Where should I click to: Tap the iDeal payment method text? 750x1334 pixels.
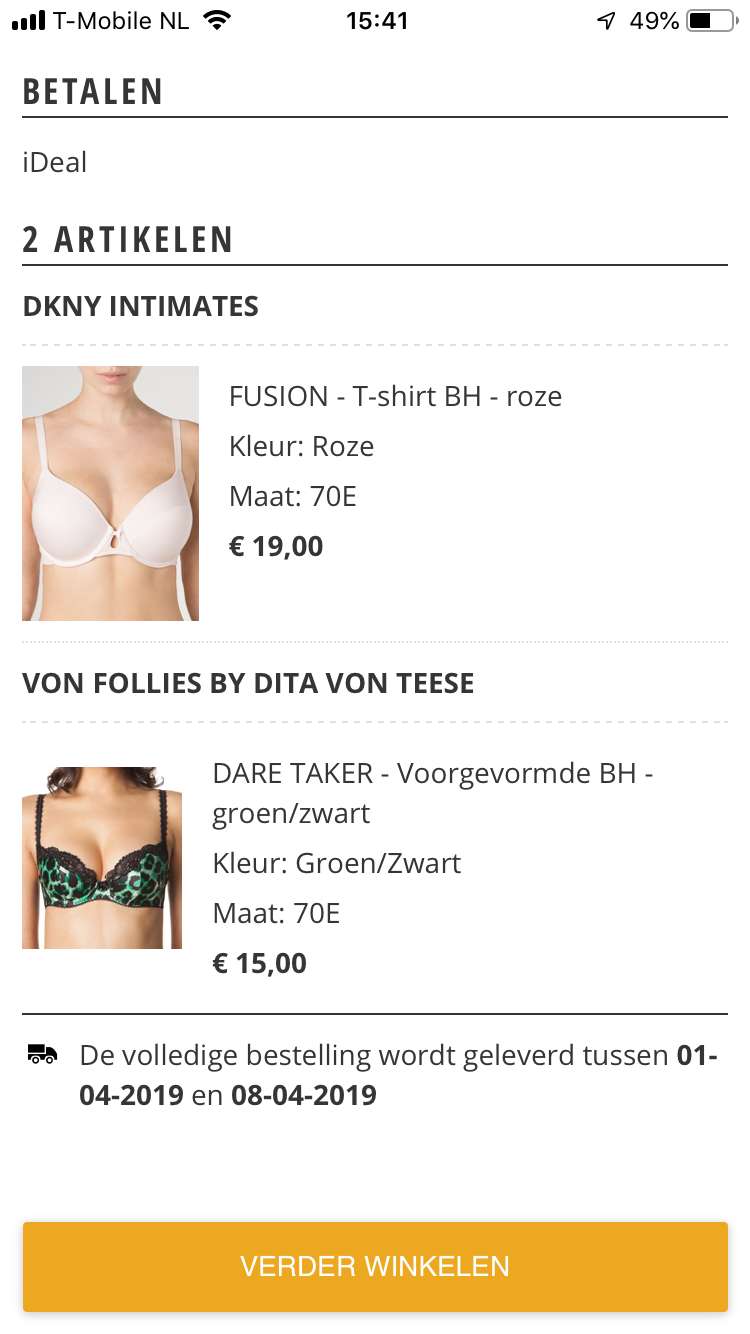pyautogui.click(x=55, y=162)
